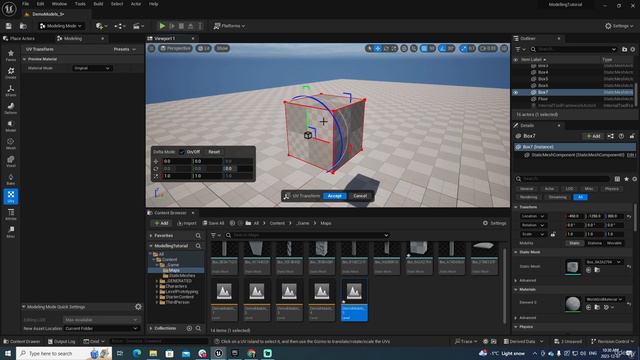
Task: Collapse the Materials section in Details
Action: 516,289
